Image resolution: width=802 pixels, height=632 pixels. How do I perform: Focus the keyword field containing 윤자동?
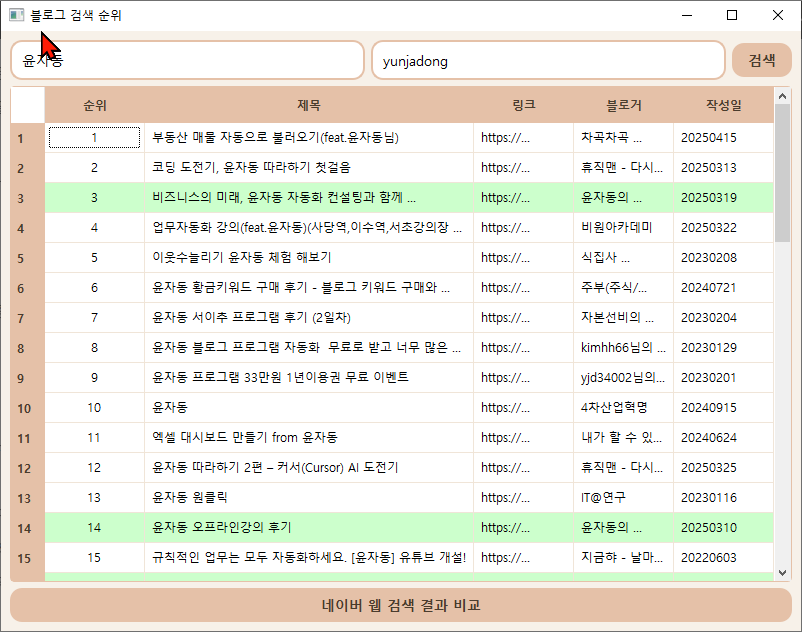(x=187, y=60)
